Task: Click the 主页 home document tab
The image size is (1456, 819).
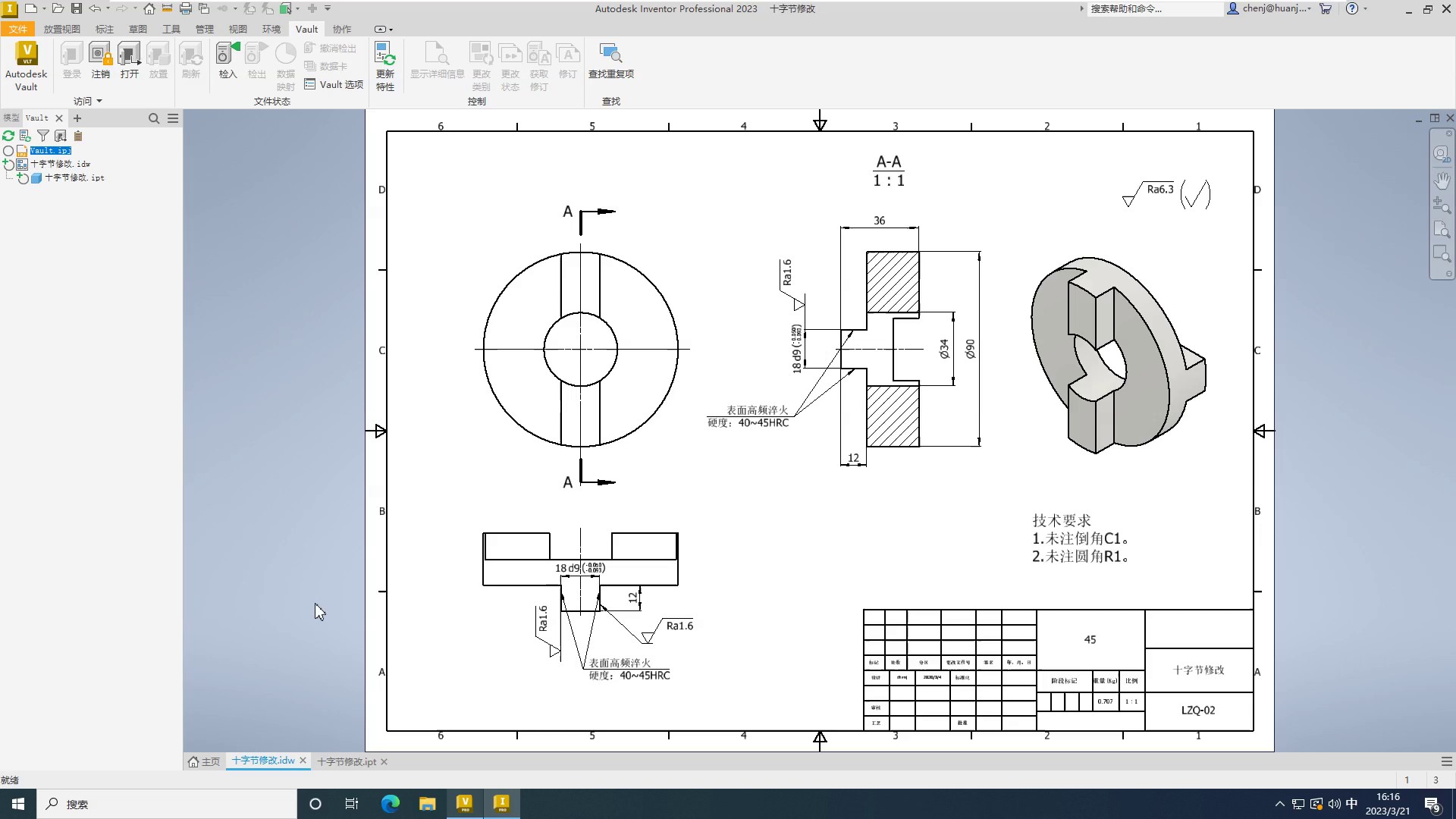Action: (204, 761)
